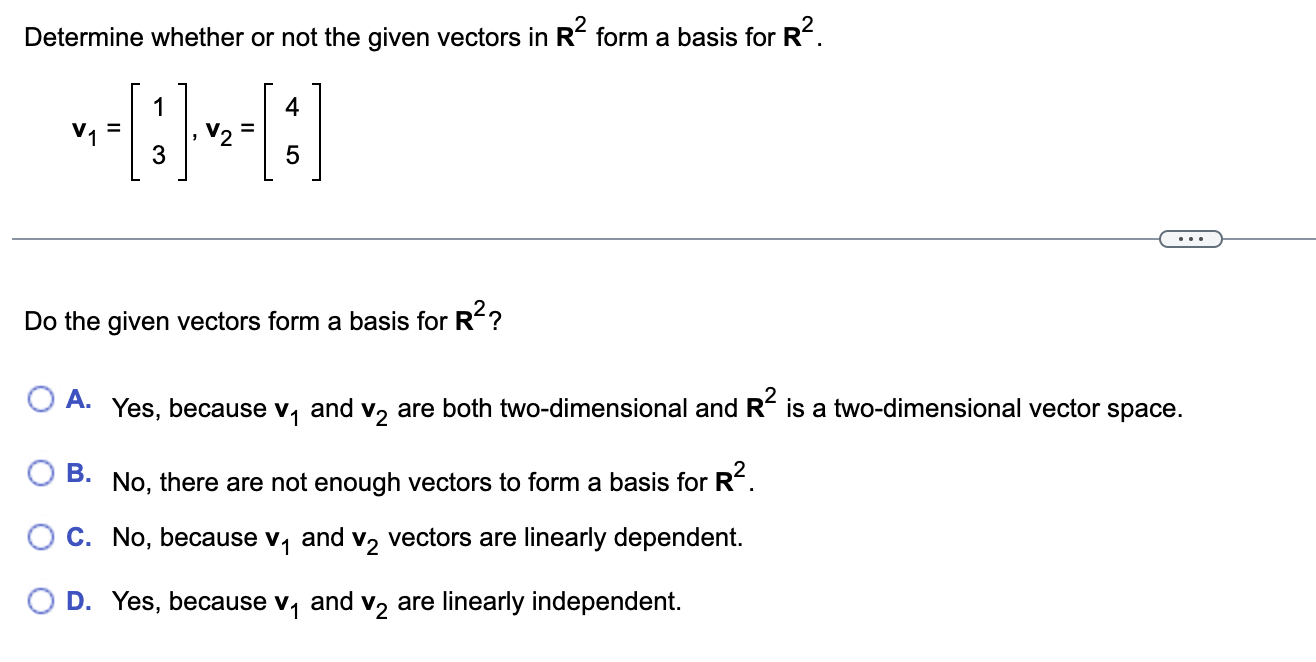This screenshot has height=662, width=1316.
Task: Click the bold label 'A.' next to first option
Action: tap(77, 397)
